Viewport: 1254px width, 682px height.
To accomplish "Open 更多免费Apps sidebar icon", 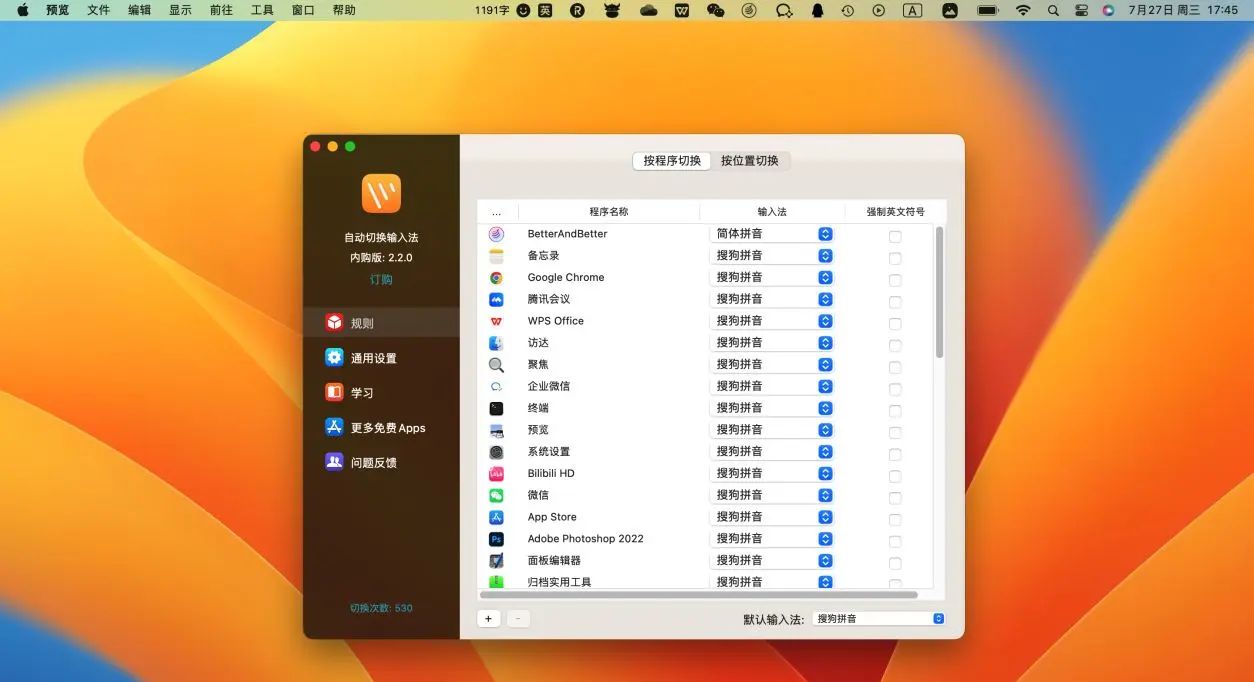I will [337, 427].
